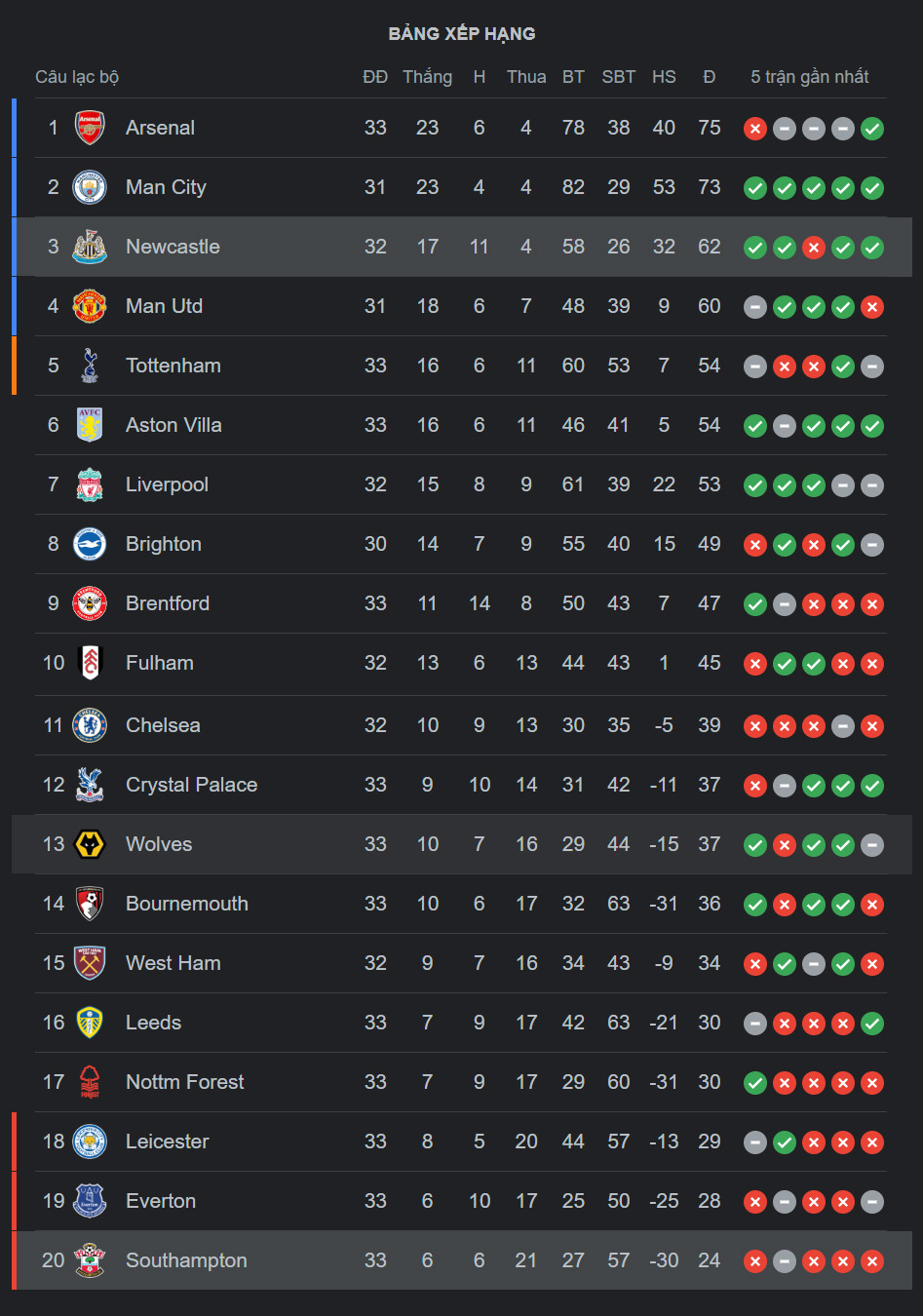Open the Brighton team link

164,544
